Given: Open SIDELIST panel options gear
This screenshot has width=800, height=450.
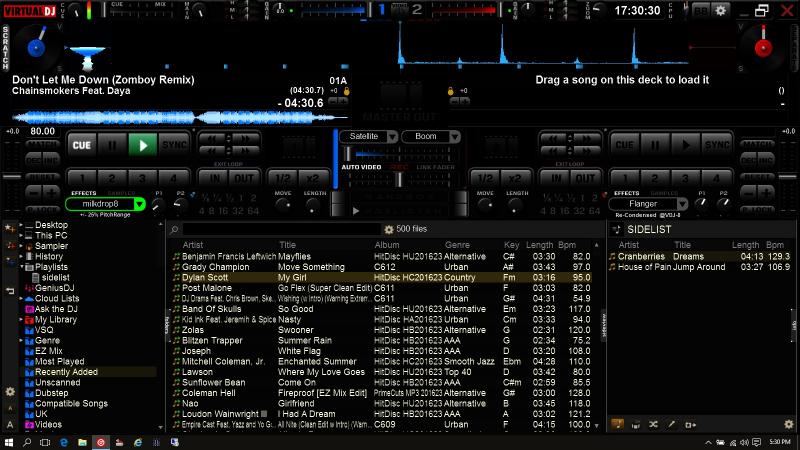Looking at the screenshot, I should [x=788, y=424].
